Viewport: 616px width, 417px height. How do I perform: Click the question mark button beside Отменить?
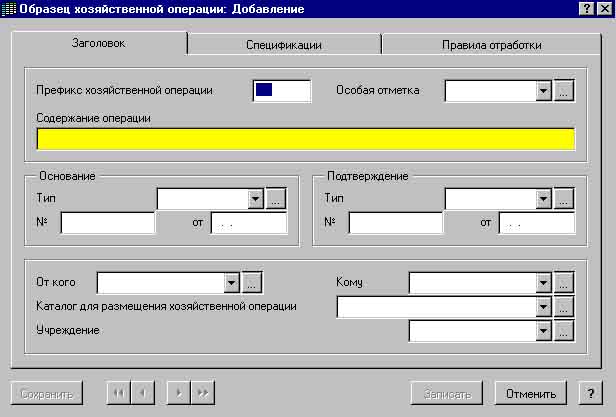coord(590,393)
